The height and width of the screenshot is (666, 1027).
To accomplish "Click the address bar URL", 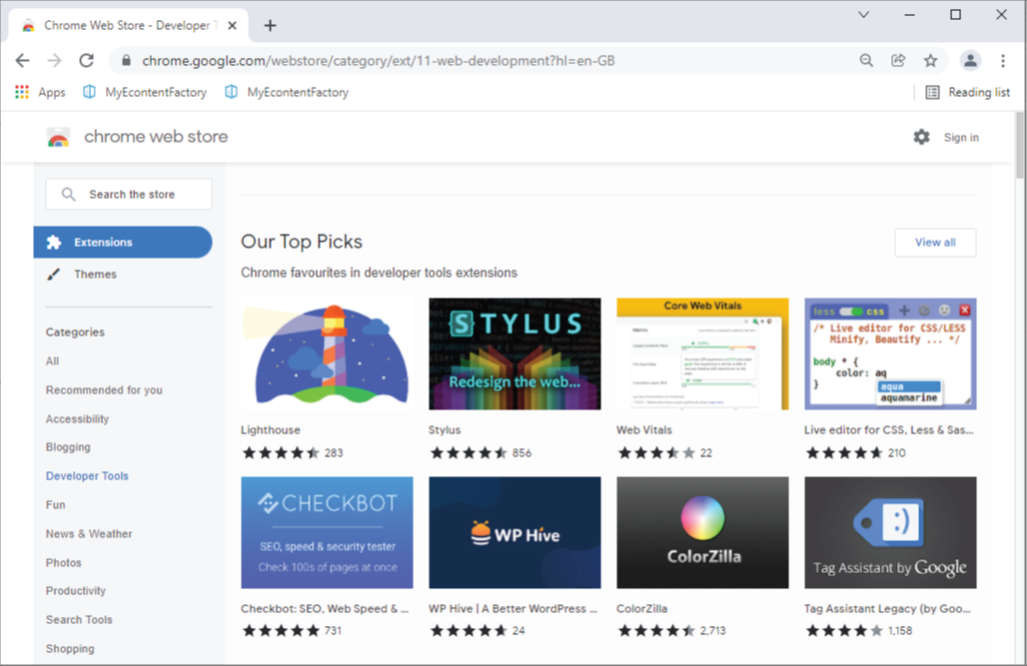I will click(x=378, y=61).
